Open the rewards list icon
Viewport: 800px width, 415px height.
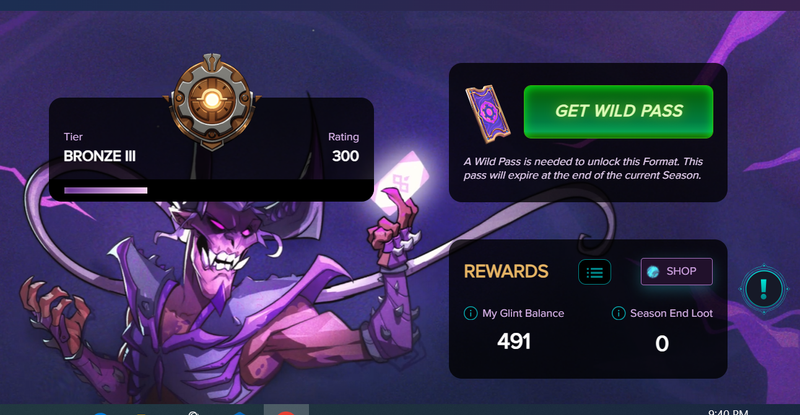594,272
